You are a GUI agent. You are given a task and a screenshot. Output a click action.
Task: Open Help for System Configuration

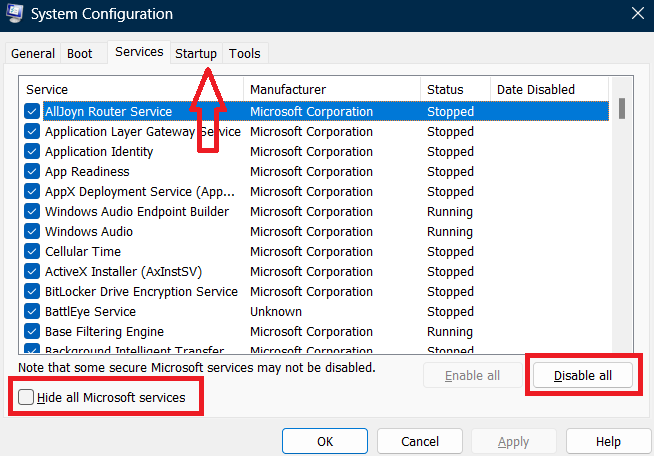[x=608, y=441]
